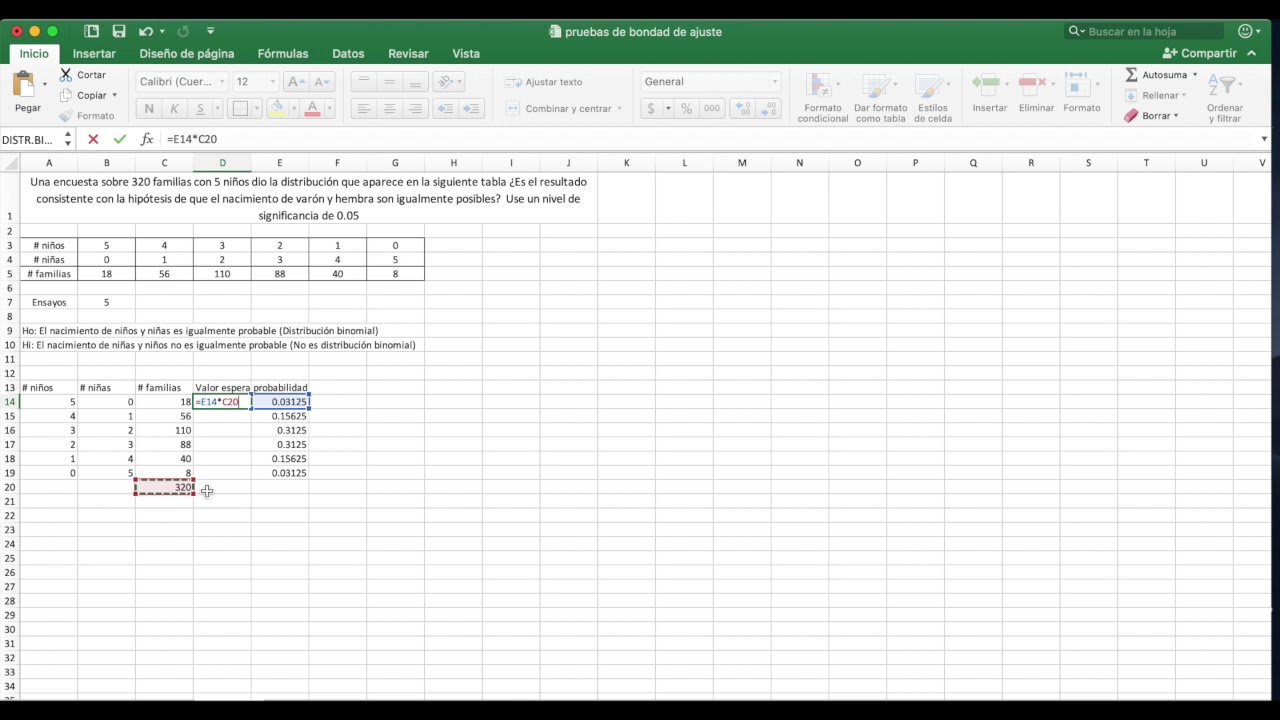The height and width of the screenshot is (720, 1280).
Task: Click the decrease font size icon
Action: point(321,82)
